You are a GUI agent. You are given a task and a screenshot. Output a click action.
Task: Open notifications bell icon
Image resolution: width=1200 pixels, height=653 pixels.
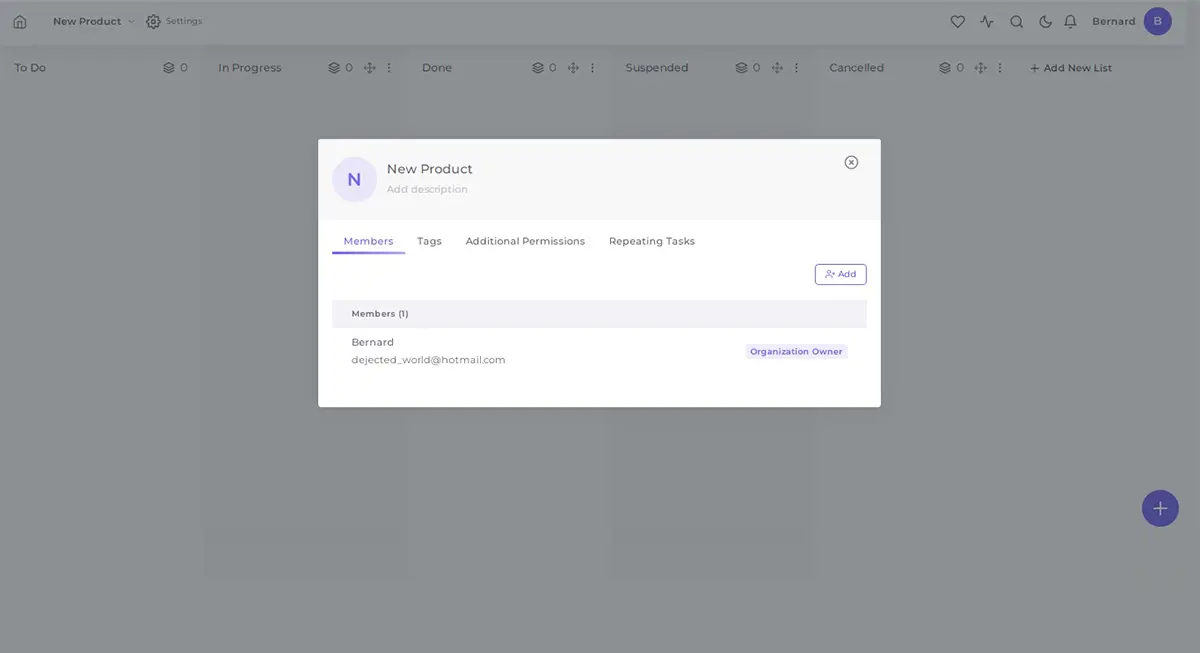[x=1070, y=21]
